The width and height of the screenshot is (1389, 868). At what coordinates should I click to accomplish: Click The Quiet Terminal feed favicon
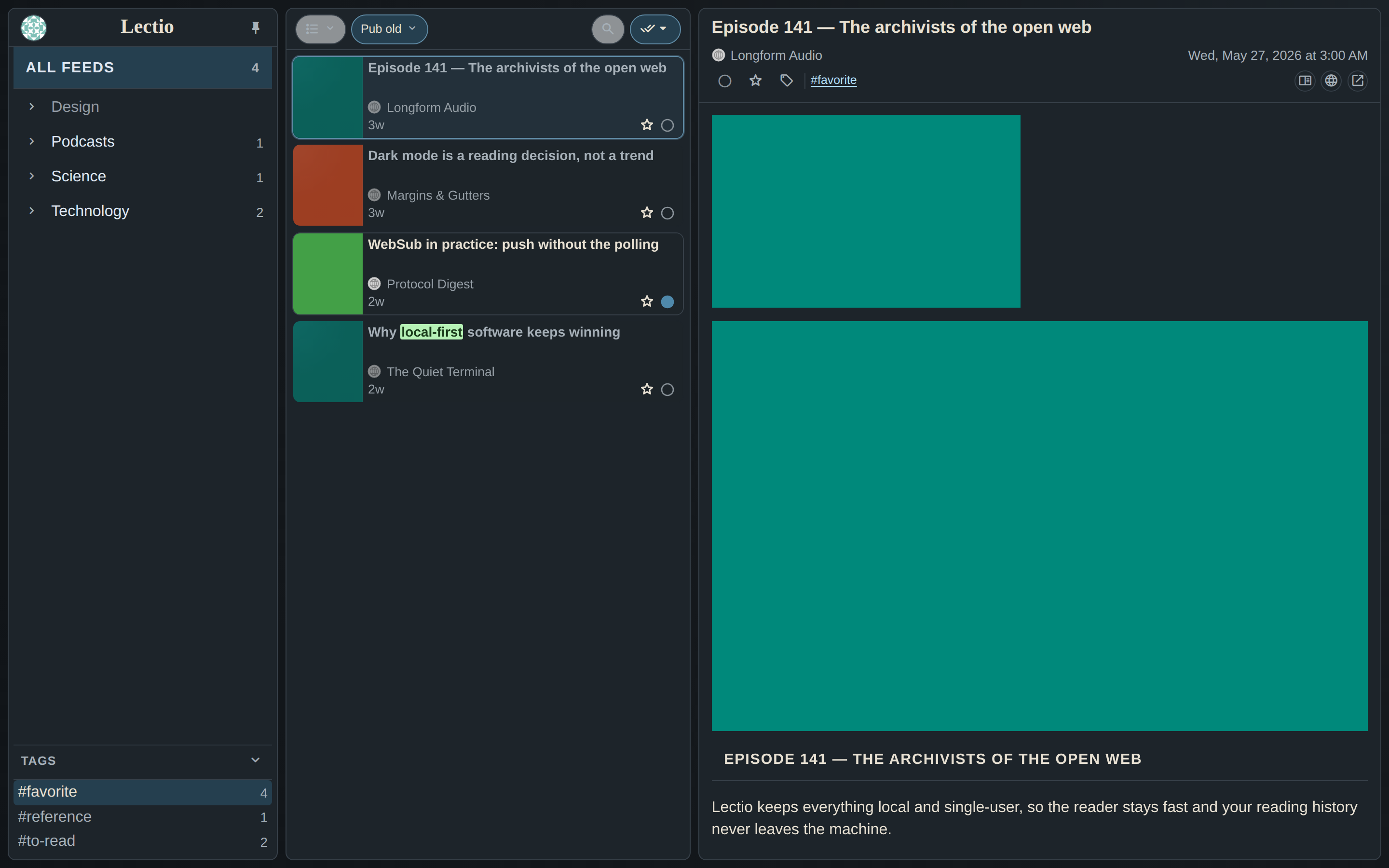[374, 371]
